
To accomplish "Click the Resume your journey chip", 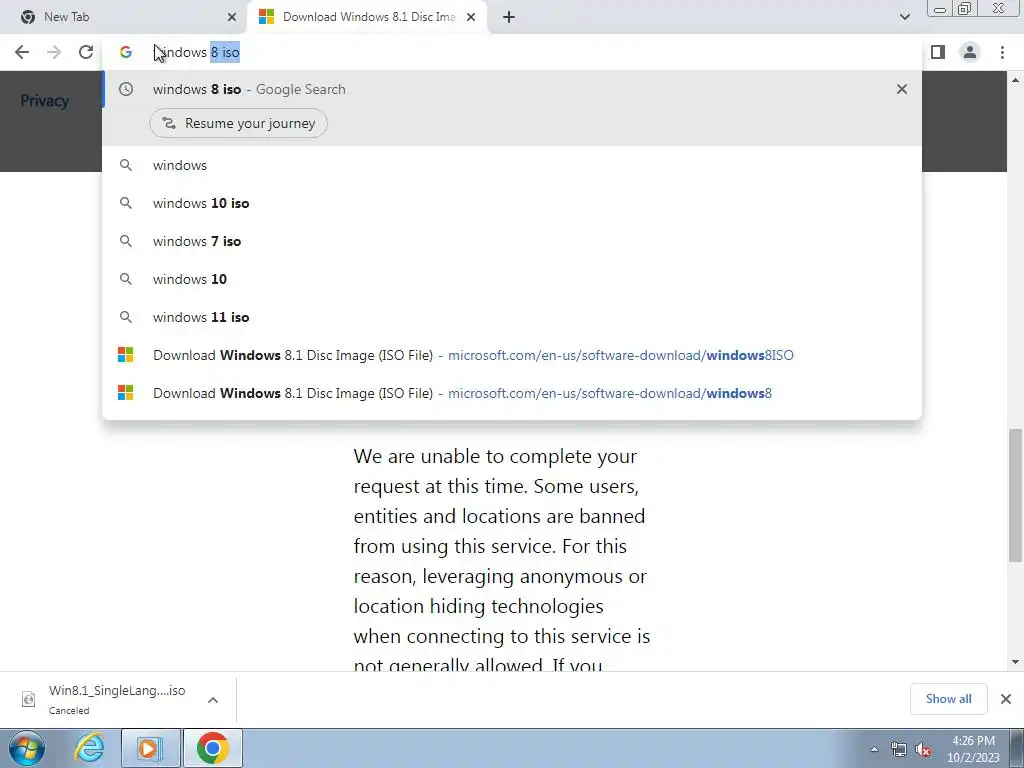I will pyautogui.click(x=238, y=123).
